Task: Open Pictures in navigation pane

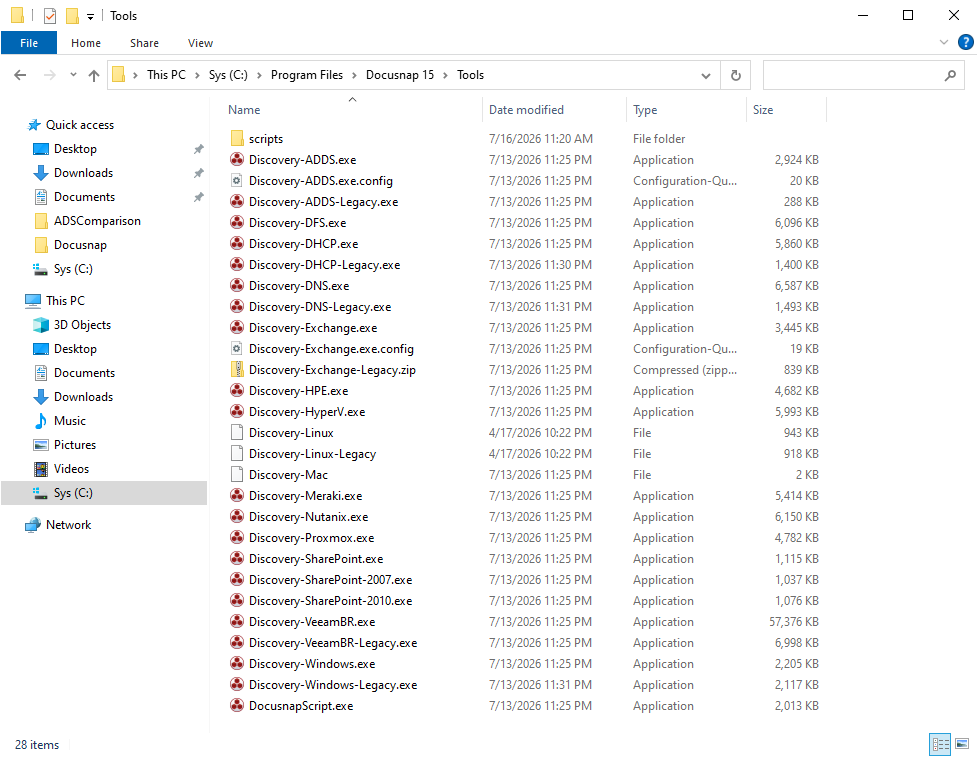Action: 75,445
